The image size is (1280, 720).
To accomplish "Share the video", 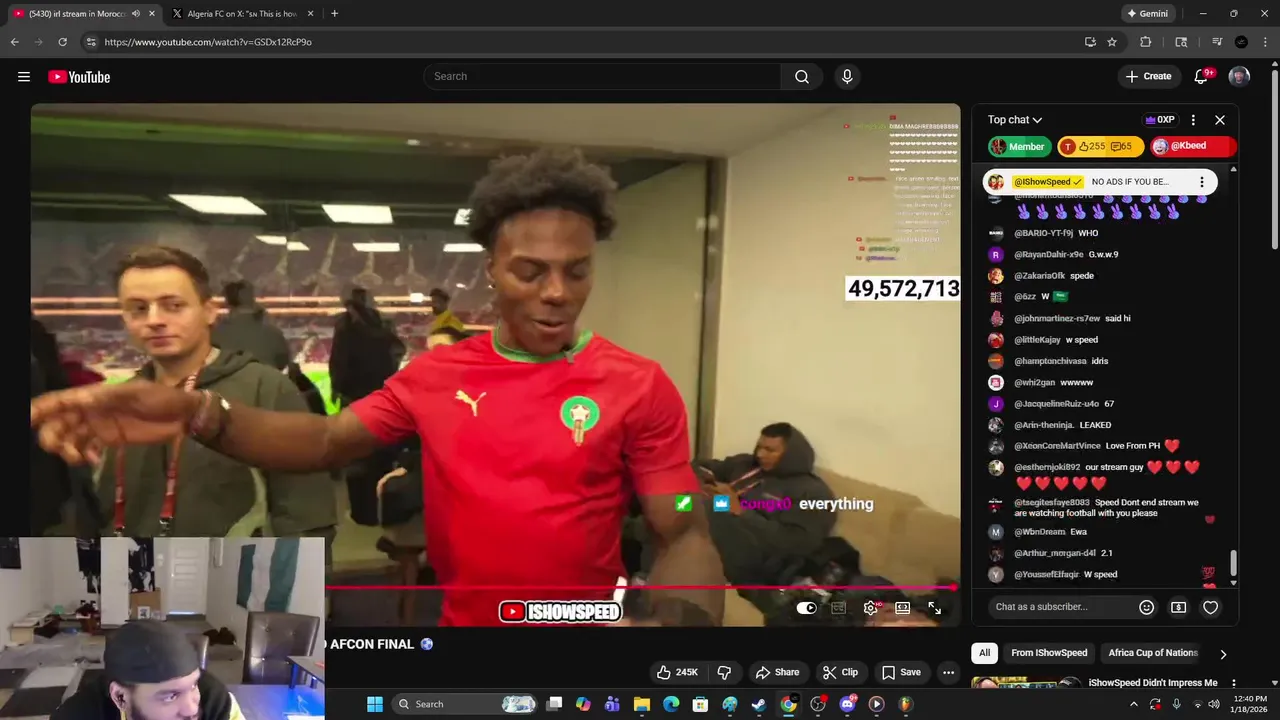I will [777, 672].
